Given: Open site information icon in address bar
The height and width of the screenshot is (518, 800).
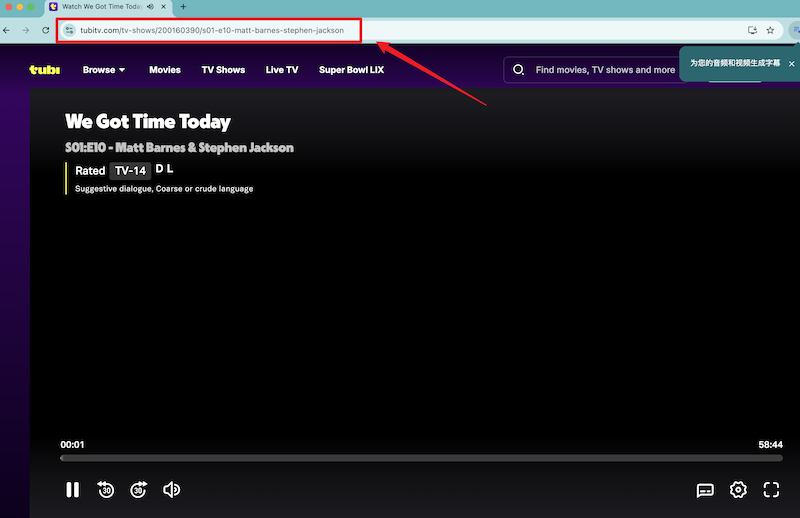Looking at the screenshot, I should pos(69,30).
